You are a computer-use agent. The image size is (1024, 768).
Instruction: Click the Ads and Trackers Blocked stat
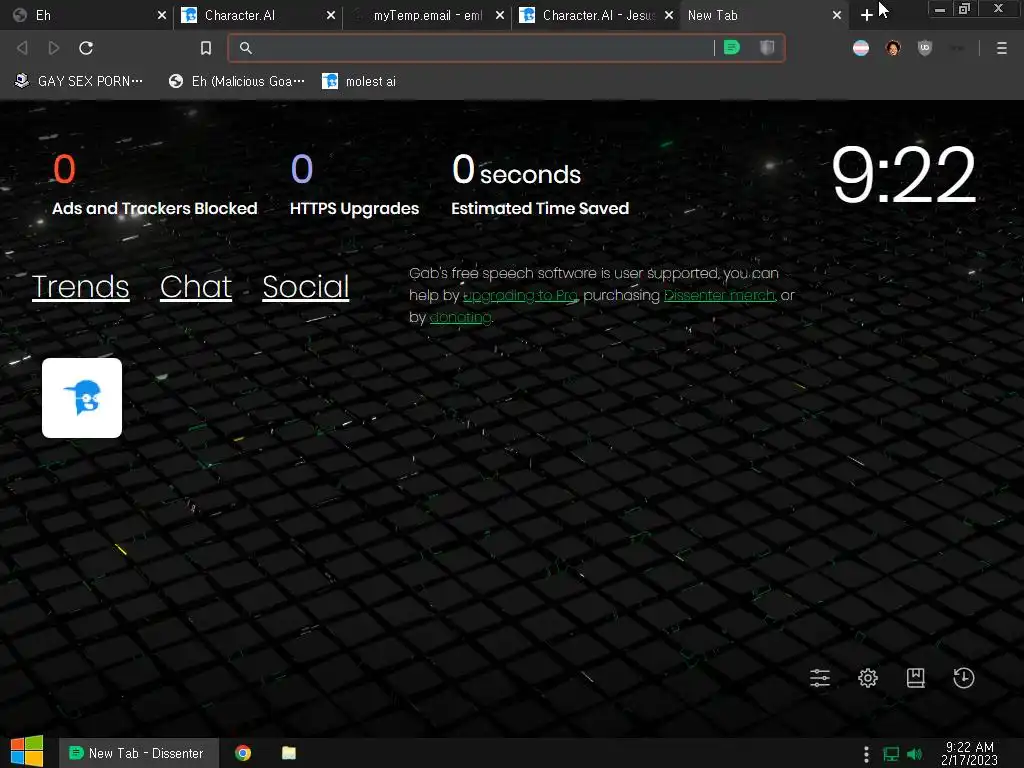[x=154, y=184]
